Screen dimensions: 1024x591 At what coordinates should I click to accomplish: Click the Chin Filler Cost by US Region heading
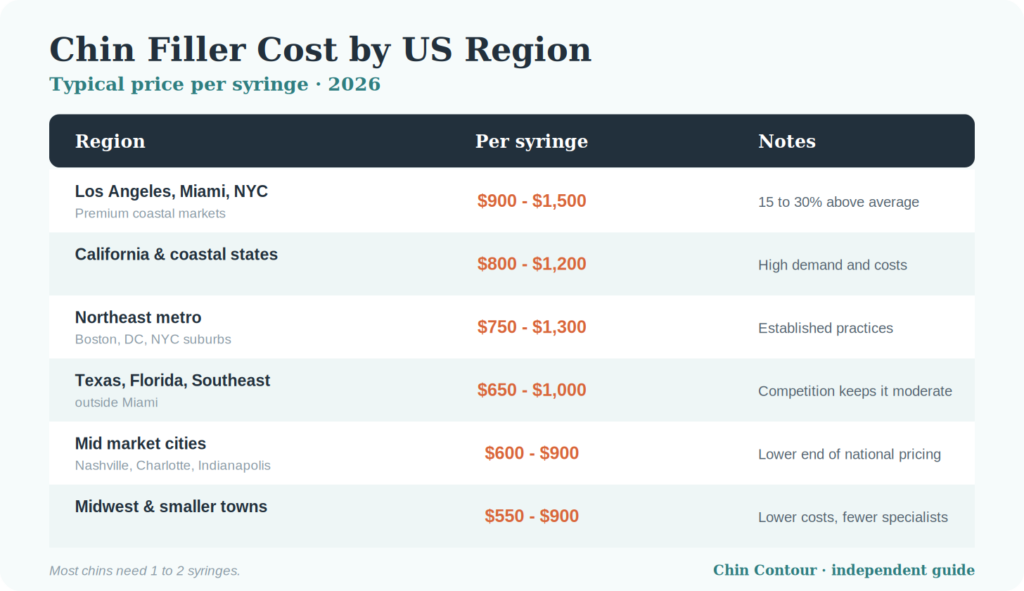click(320, 50)
